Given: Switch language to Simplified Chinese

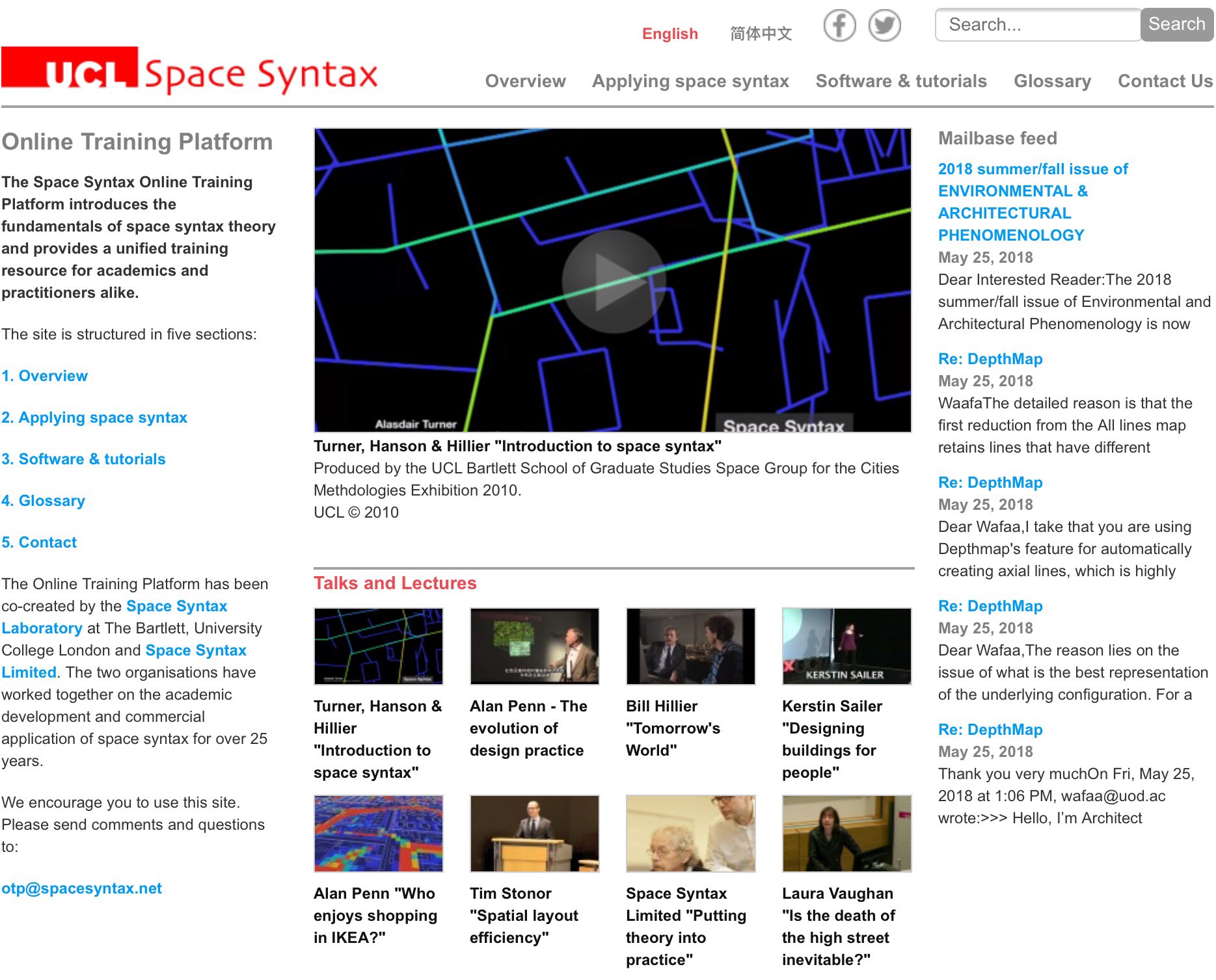Looking at the screenshot, I should (761, 34).
